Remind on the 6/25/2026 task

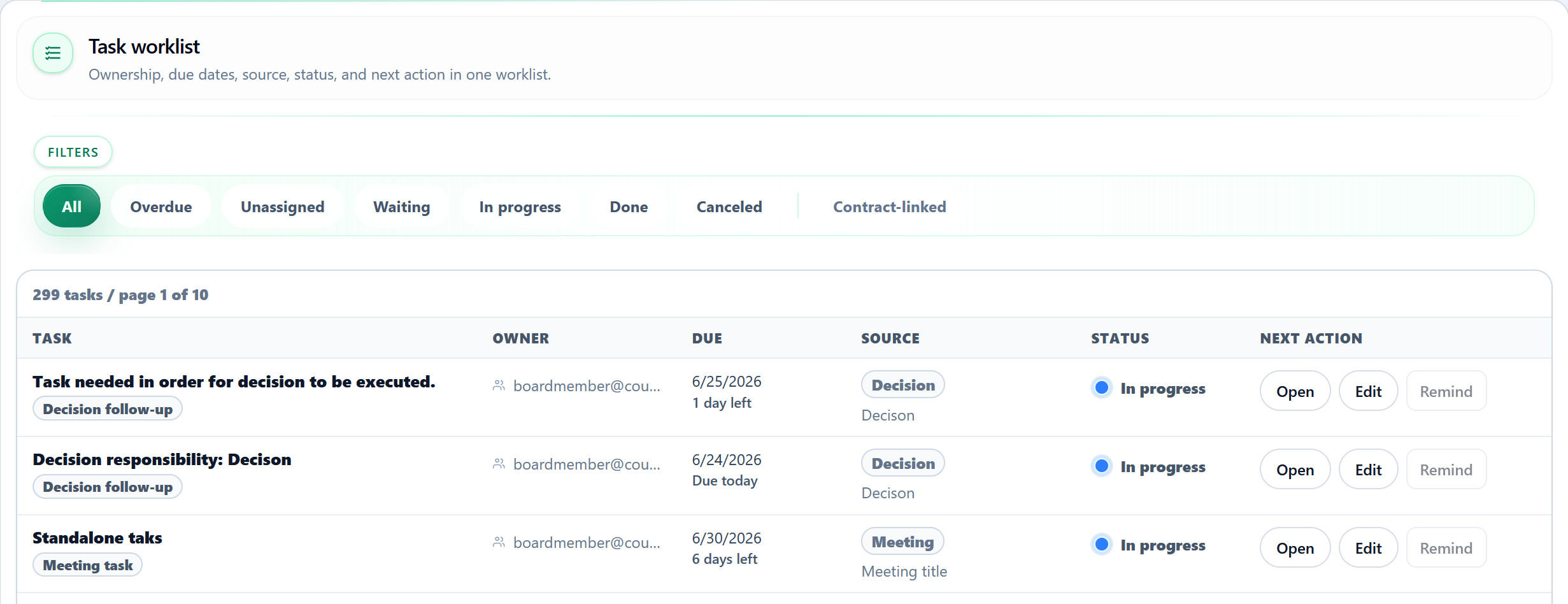(1446, 391)
